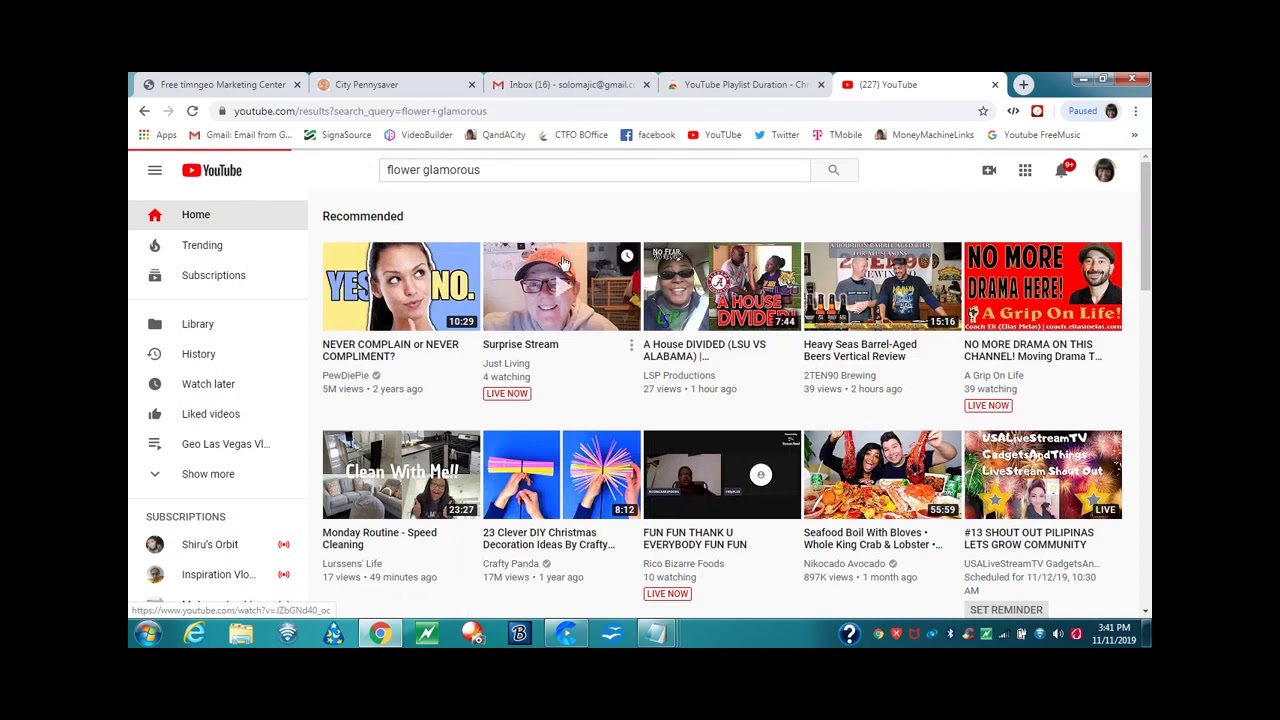Image resolution: width=1280 pixels, height=720 pixels.
Task: Open the Clean With Me thumbnail
Action: [401, 475]
